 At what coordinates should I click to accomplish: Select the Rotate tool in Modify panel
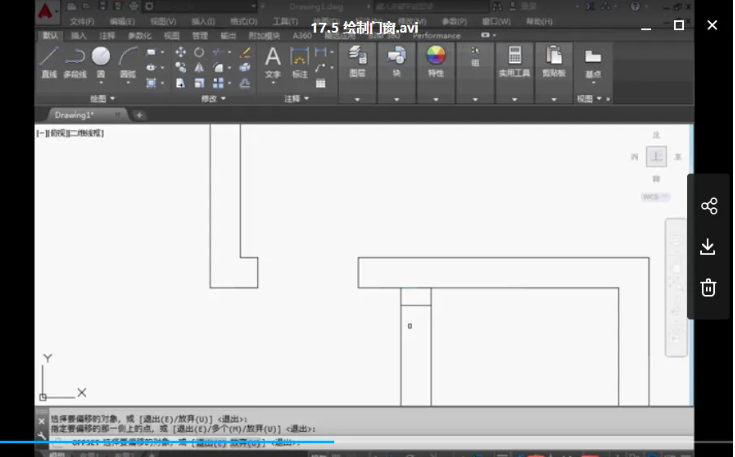[199, 52]
